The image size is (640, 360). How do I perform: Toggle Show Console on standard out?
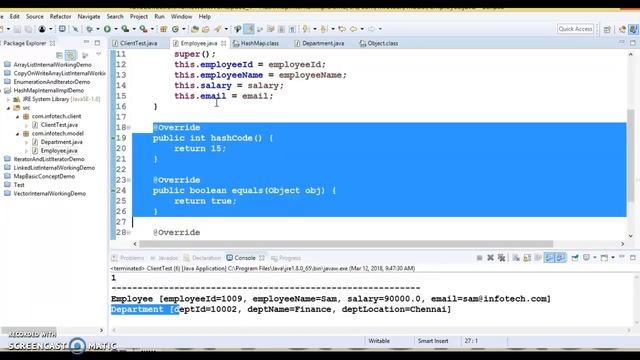pos(549,258)
